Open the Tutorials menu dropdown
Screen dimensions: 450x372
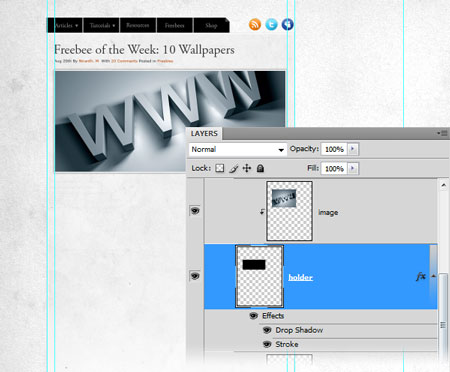[x=102, y=25]
